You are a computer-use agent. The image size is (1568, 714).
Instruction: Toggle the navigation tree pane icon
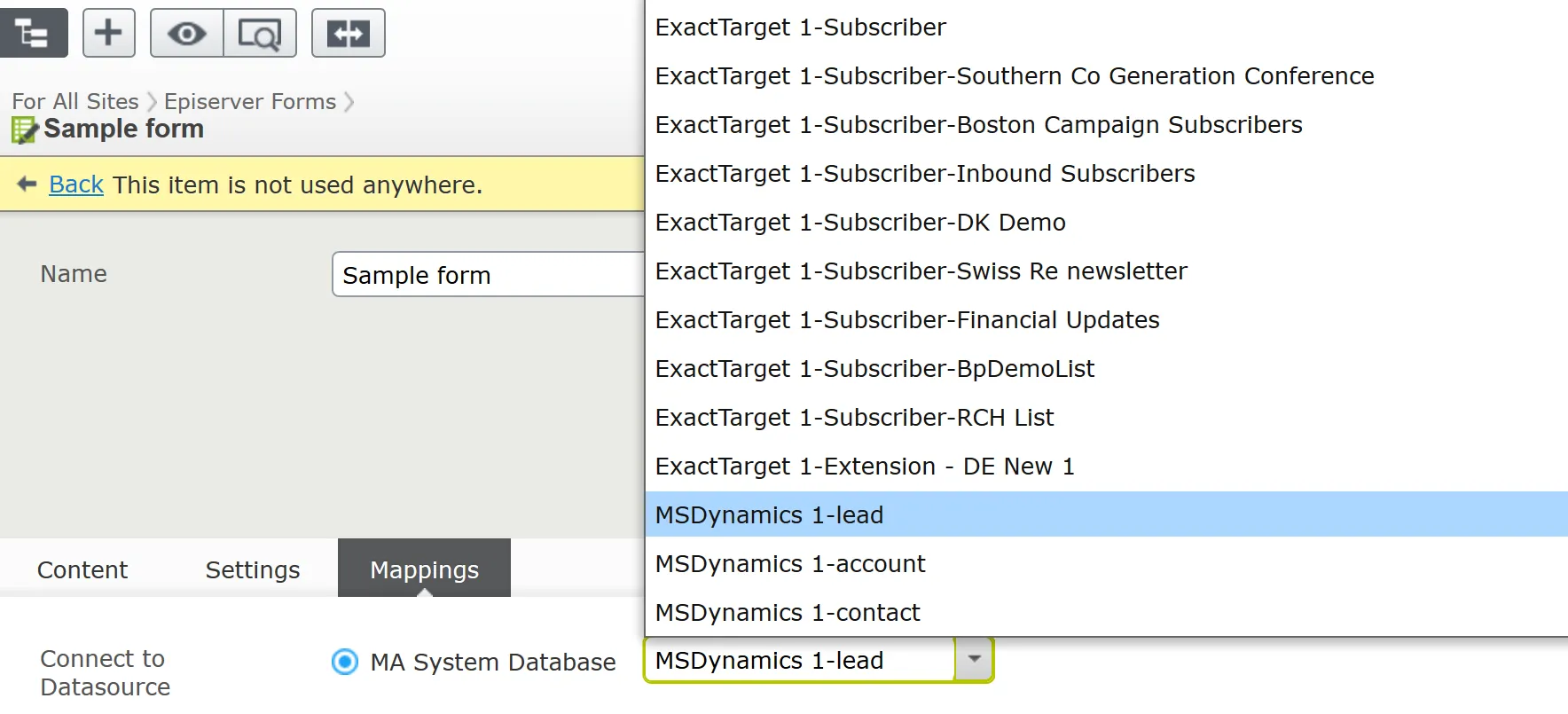(34, 33)
